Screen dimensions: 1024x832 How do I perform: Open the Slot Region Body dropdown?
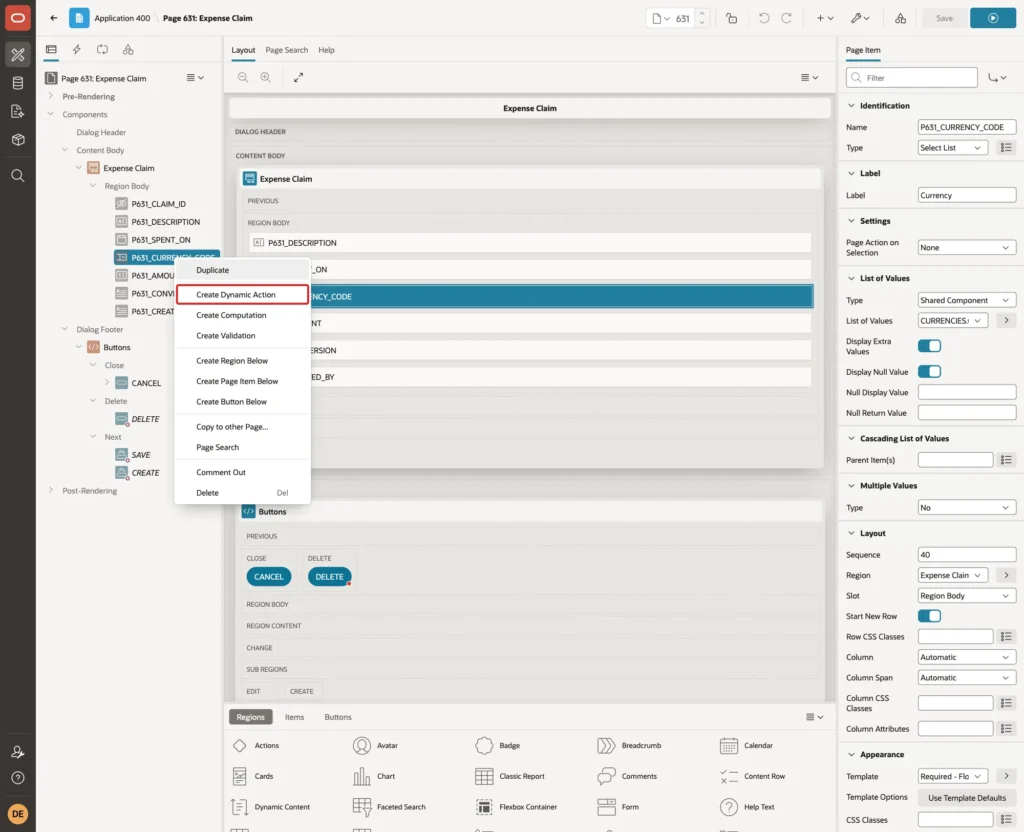(967, 596)
